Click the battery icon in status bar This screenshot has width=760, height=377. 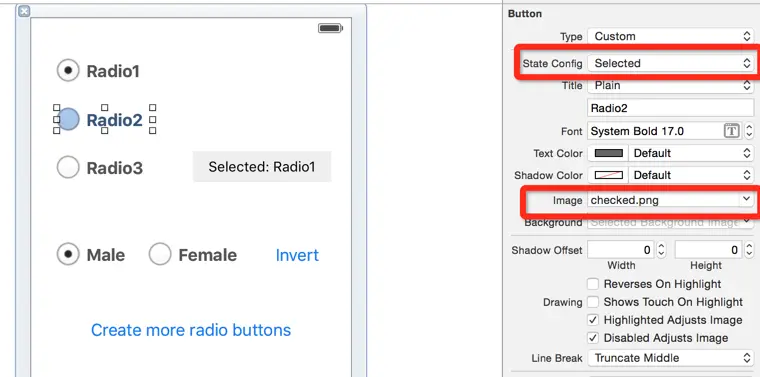pos(330,29)
